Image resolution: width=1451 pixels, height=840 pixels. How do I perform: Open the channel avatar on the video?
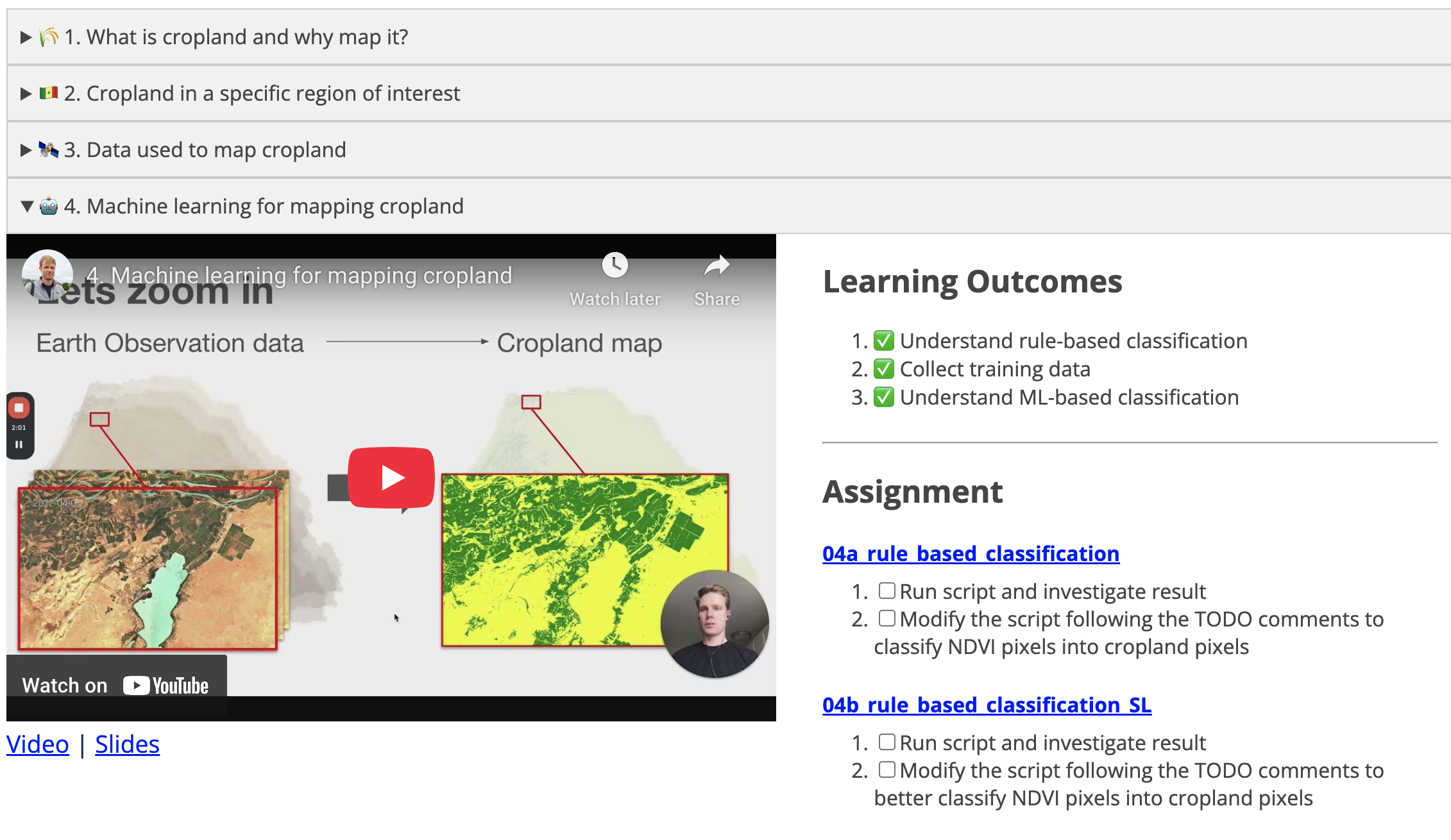(x=47, y=275)
